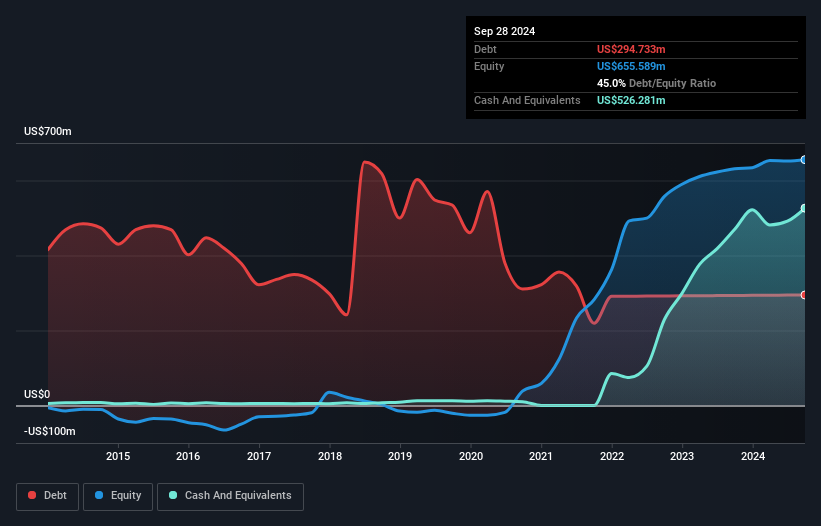The image size is (821, 526).
Task: Click the 2016 x-axis label
Action: pyautogui.click(x=188, y=456)
